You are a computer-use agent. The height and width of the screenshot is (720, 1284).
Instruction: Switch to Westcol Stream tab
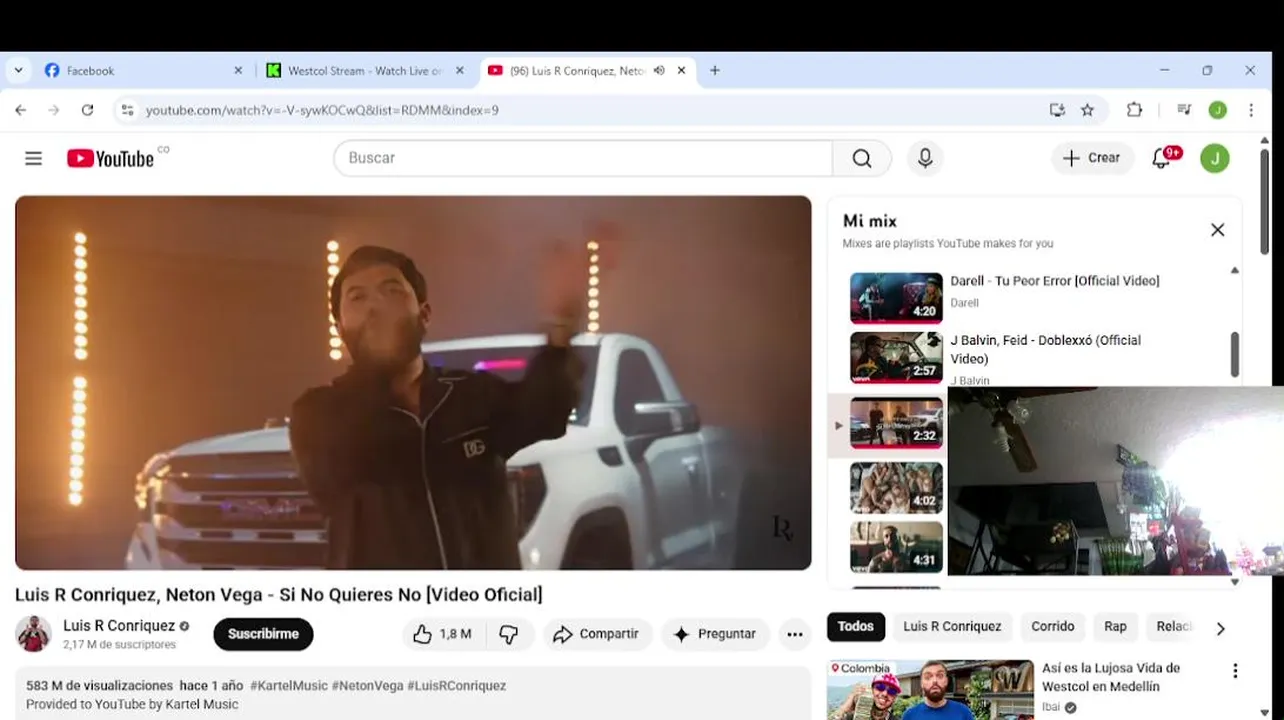(364, 71)
